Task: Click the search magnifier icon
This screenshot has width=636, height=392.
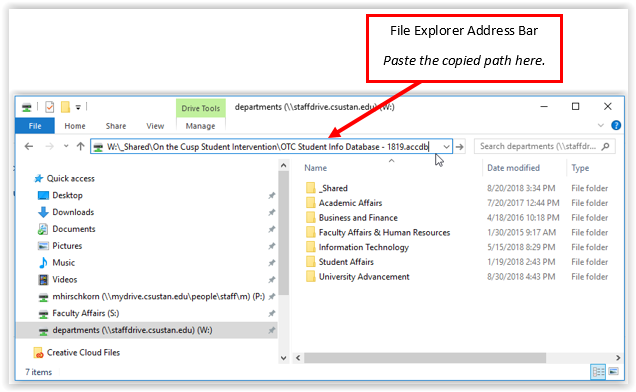Action: coord(606,146)
